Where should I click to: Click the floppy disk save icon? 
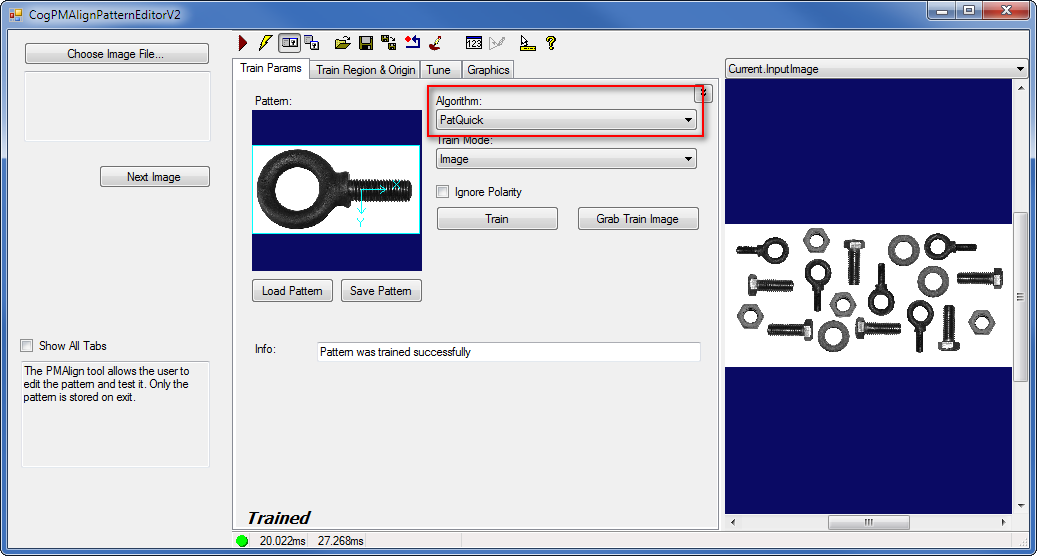pos(366,43)
